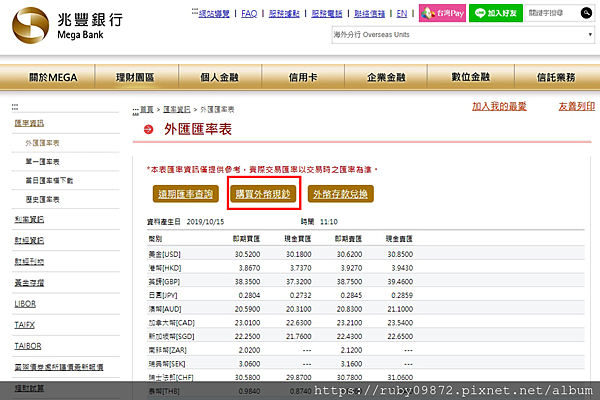Select 歷史匯率表 in sidebar submenu
600x400 pixels.
[x=42, y=199]
